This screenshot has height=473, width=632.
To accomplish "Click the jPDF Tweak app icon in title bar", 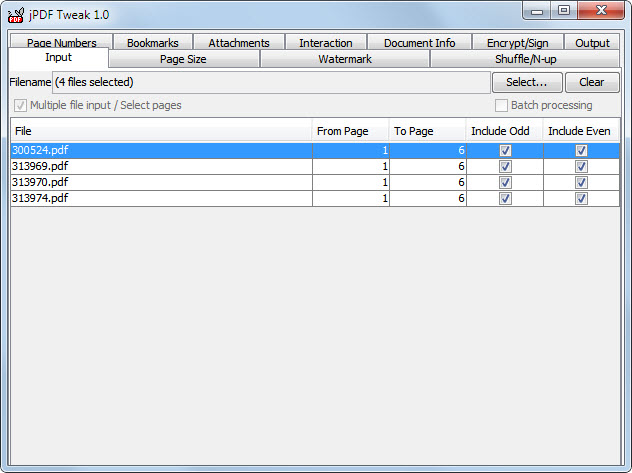I will (x=15, y=14).
